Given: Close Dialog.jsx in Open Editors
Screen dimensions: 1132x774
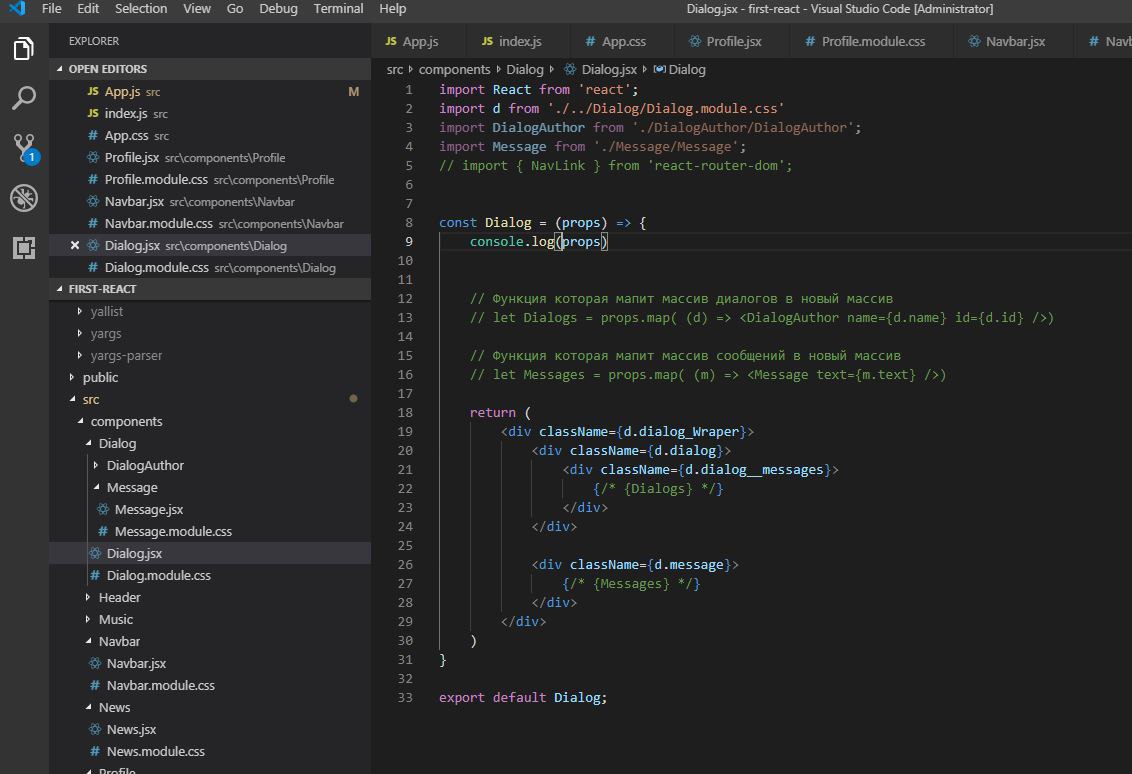Looking at the screenshot, I should point(75,246).
